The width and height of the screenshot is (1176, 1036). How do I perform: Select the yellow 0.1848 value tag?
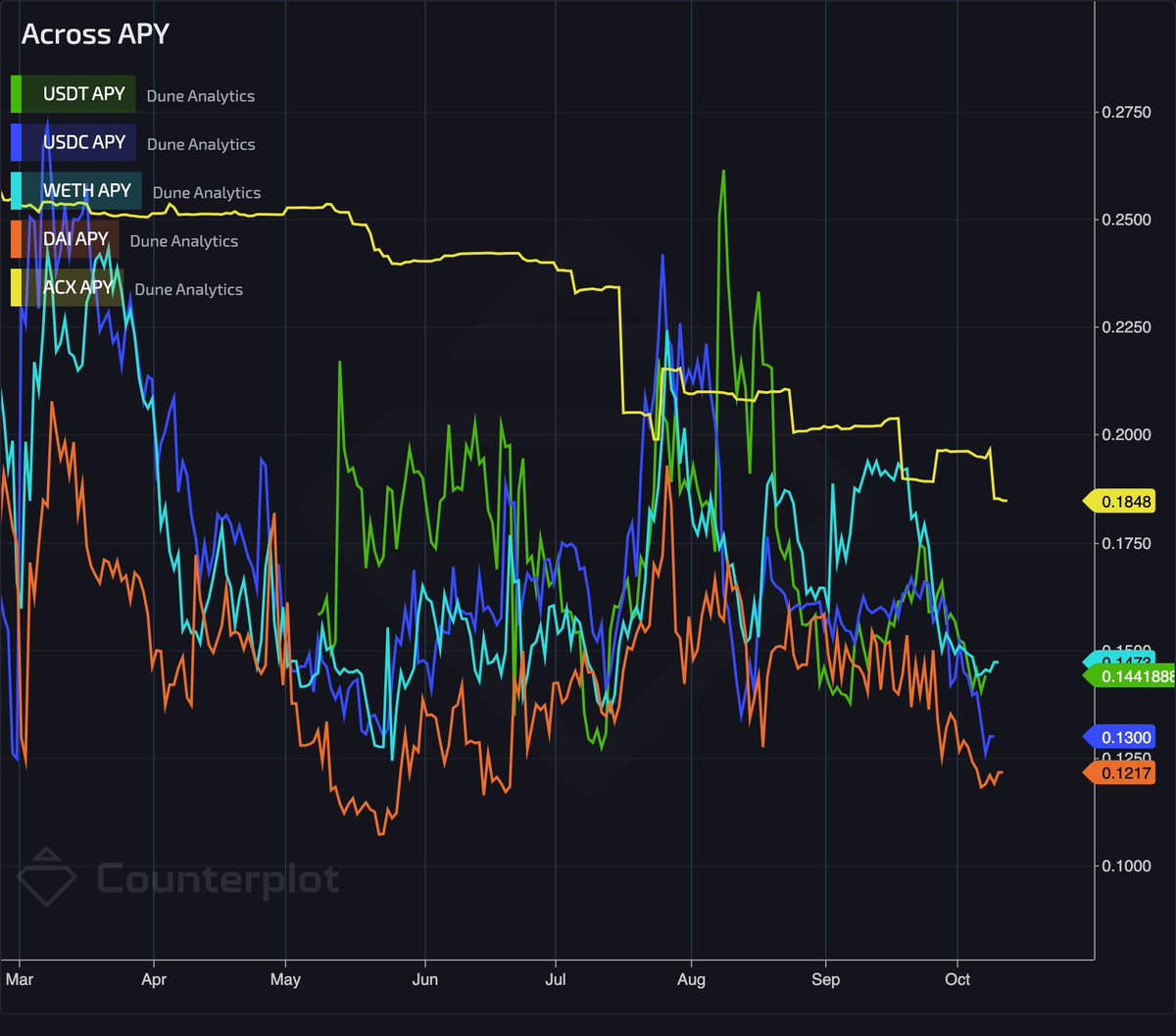[x=1119, y=502]
